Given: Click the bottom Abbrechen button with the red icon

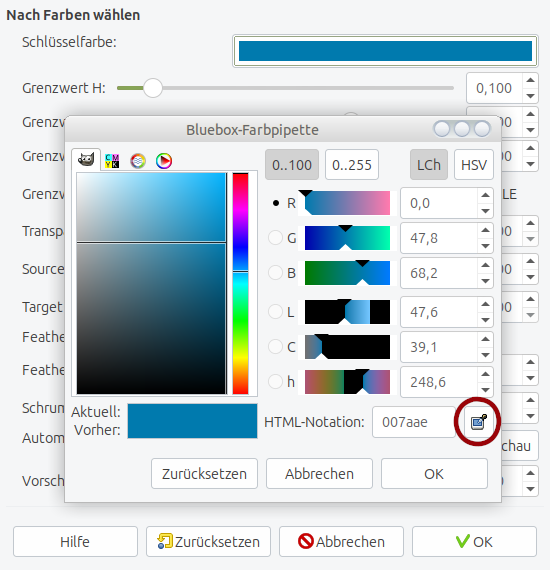Looking at the screenshot, I should [x=341, y=541].
